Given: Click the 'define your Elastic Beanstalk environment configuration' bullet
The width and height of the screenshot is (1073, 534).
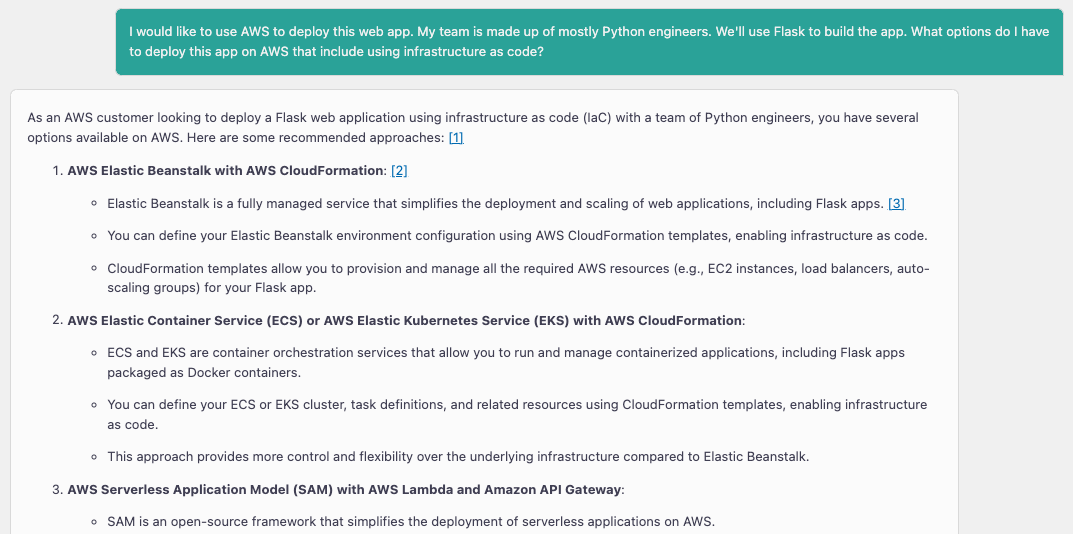Looking at the screenshot, I should pyautogui.click(x=517, y=236).
